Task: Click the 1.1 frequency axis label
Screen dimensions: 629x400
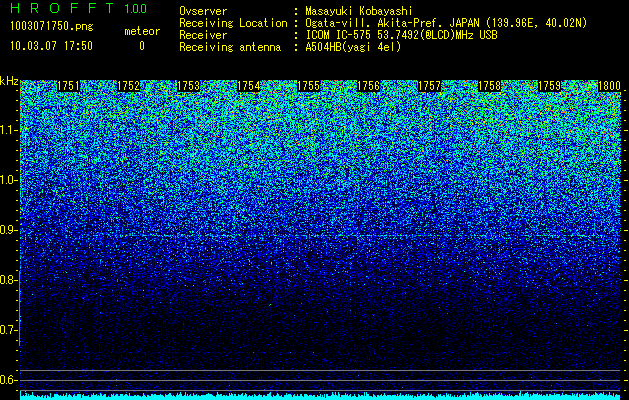Action: click(8, 131)
